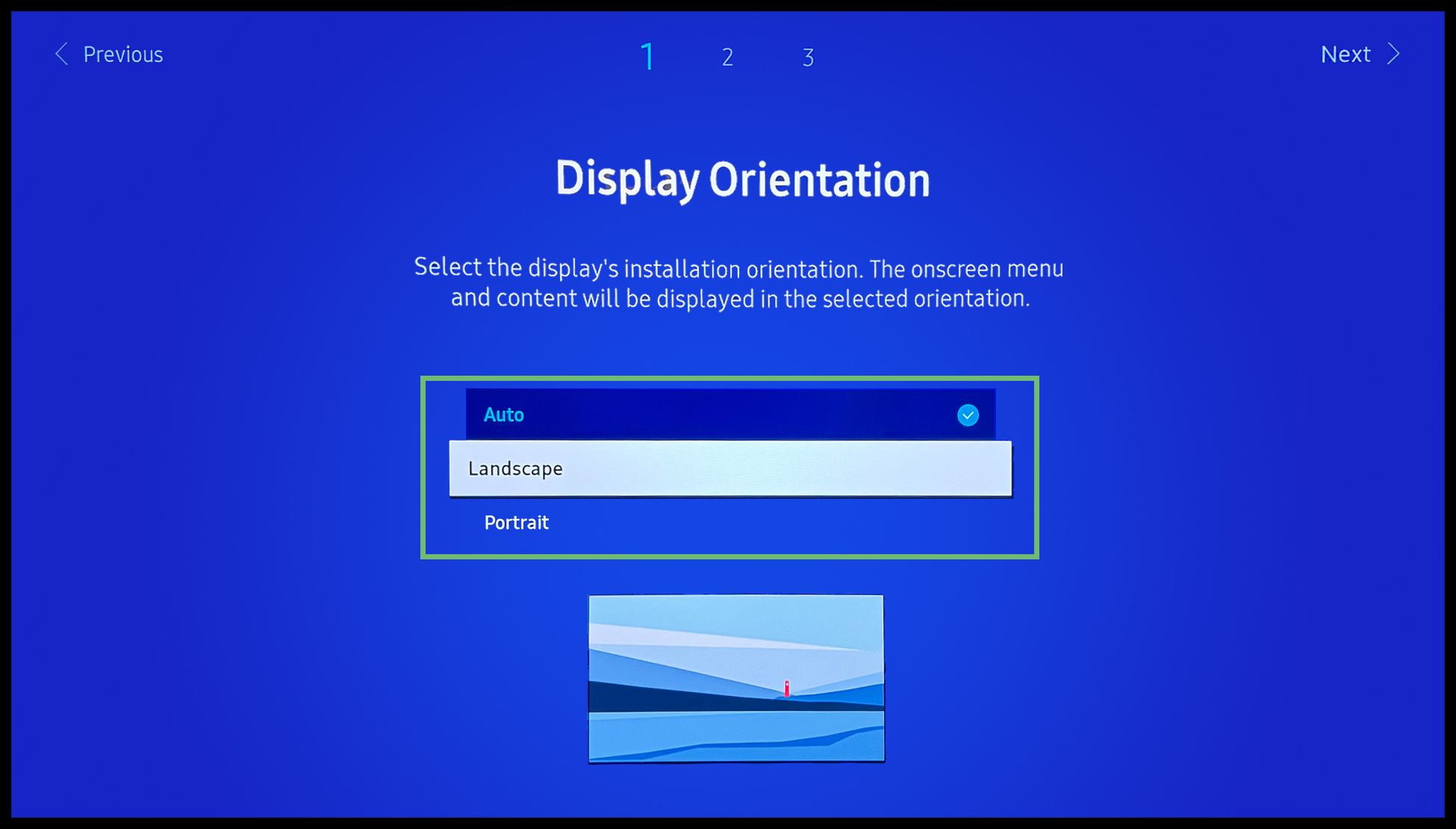Screen dimensions: 1456x829
Task: Click the 'Select the display's installation orientation' description
Action: pos(739,283)
